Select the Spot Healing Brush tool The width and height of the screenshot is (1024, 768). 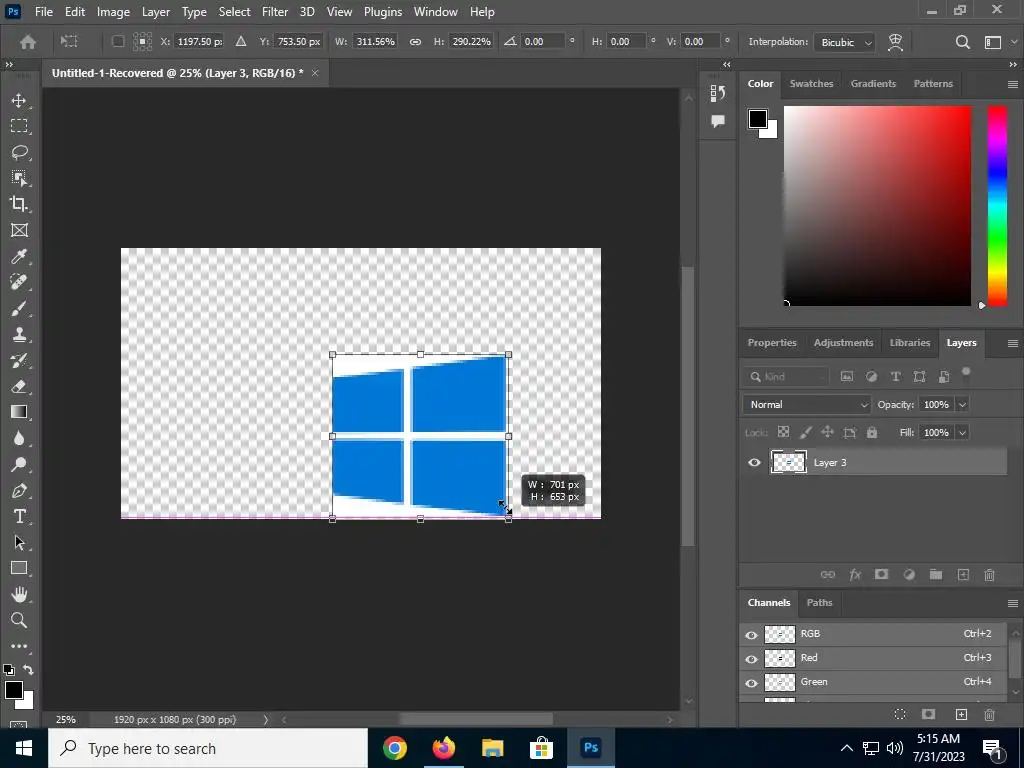click(x=19, y=282)
